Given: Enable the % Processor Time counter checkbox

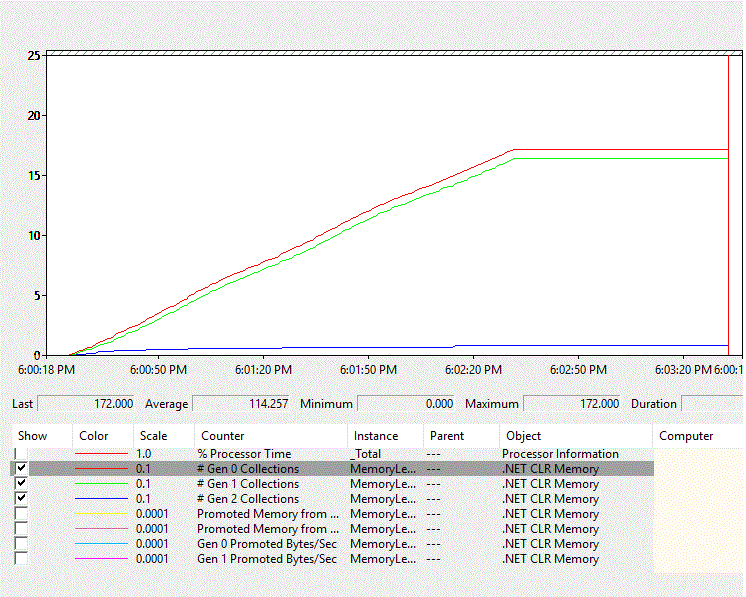Looking at the screenshot, I should [21, 454].
